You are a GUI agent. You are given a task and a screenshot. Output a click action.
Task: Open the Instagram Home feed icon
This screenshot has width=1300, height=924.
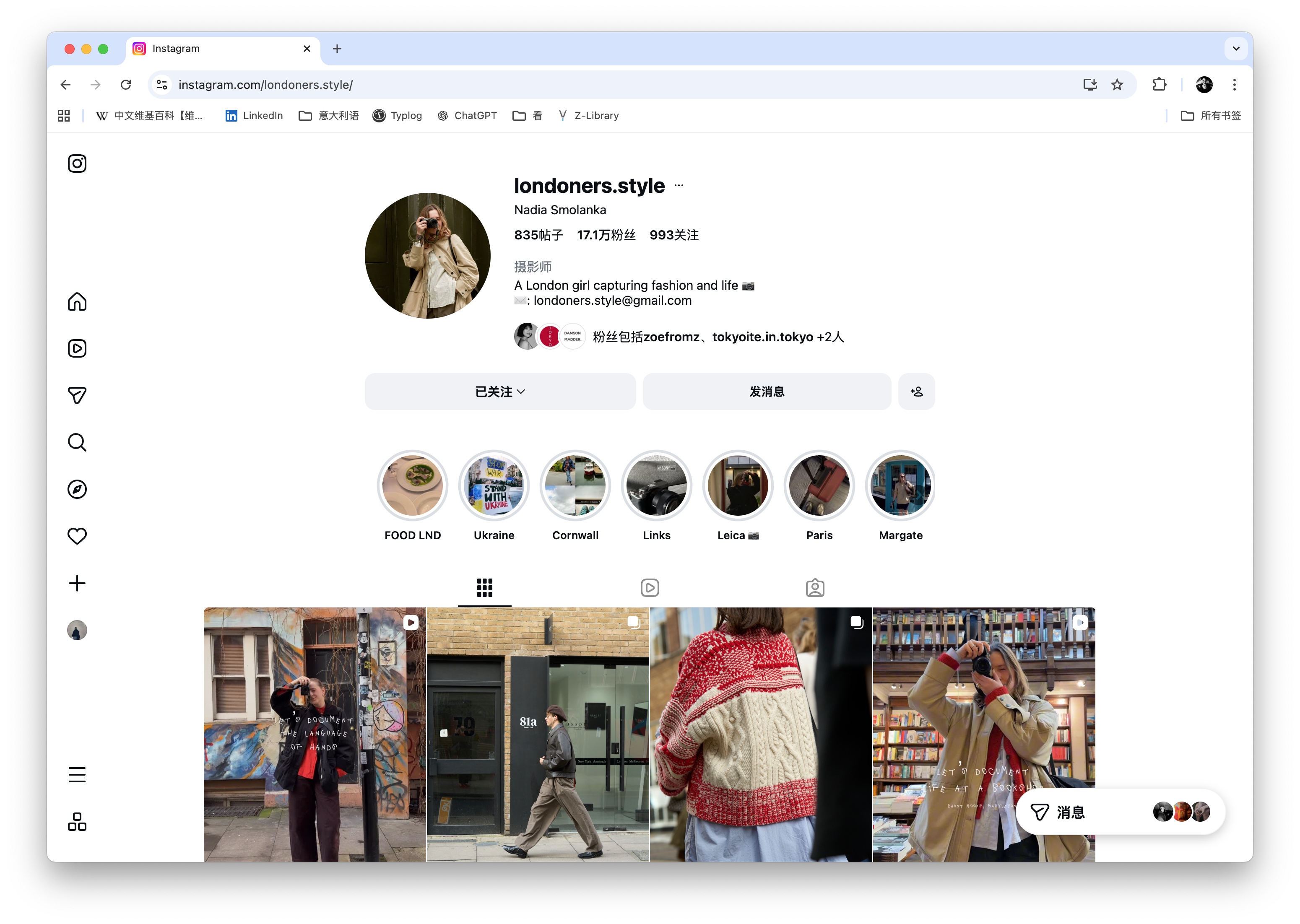click(77, 301)
